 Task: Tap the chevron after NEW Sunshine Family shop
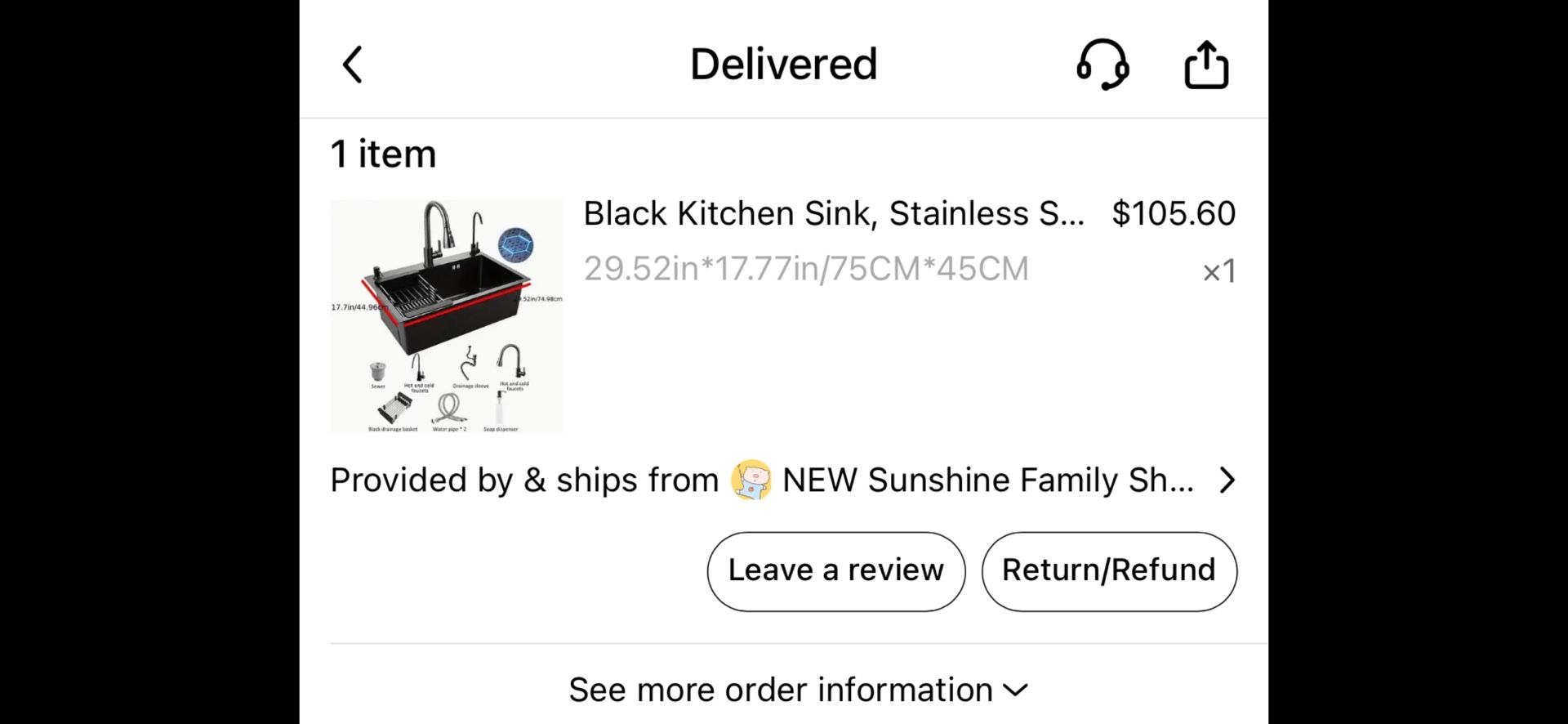tap(1226, 480)
